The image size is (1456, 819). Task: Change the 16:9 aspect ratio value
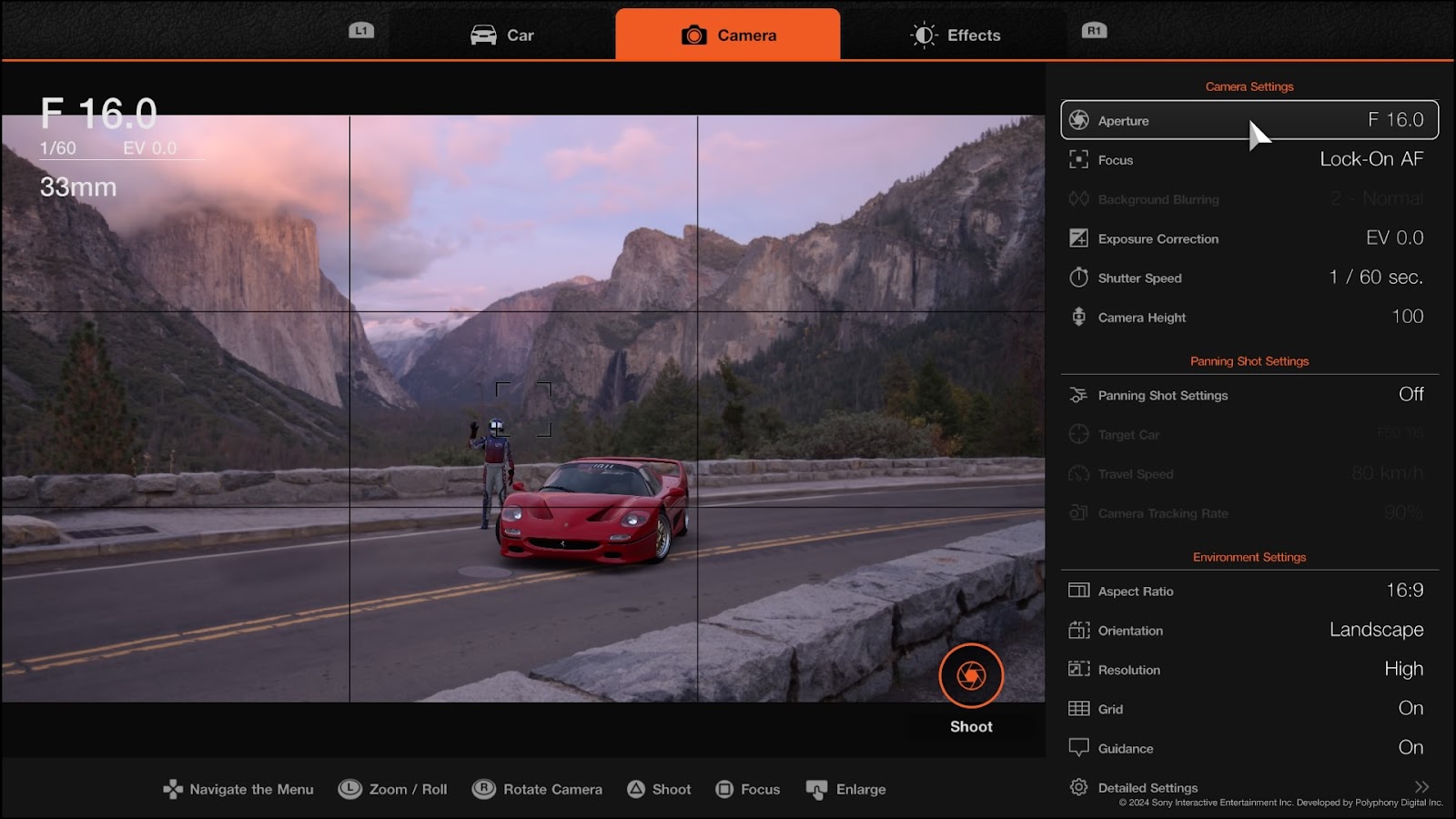pos(1405,591)
